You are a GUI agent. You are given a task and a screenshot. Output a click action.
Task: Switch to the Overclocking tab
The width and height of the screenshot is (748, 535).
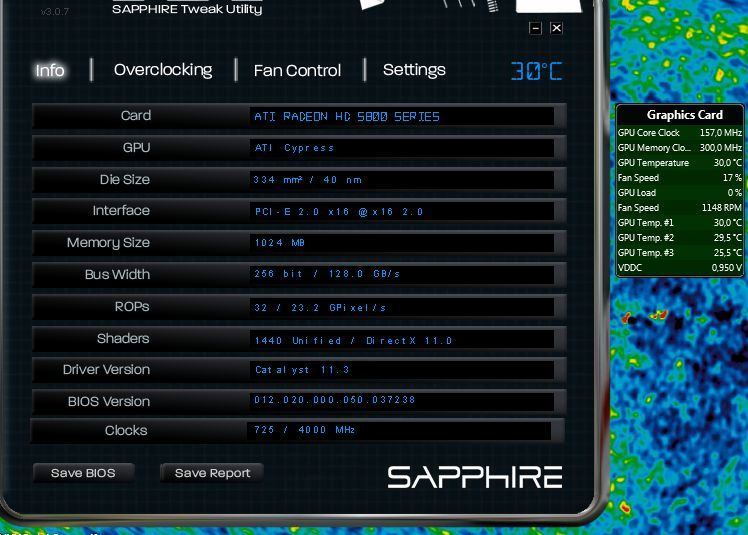[163, 70]
